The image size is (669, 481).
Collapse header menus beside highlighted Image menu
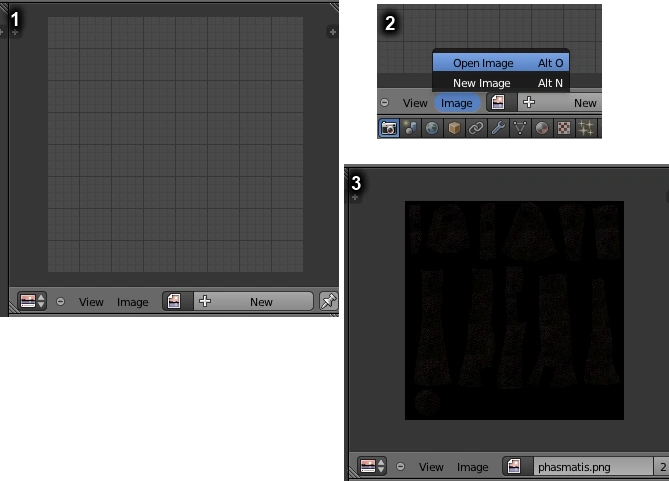pyautogui.click(x=384, y=103)
